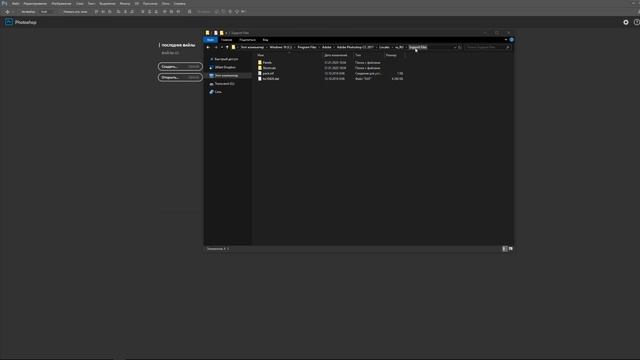The image size is (640, 360).
Task: Switch to the Поделиться tab in Explorer
Action: click(x=247, y=40)
